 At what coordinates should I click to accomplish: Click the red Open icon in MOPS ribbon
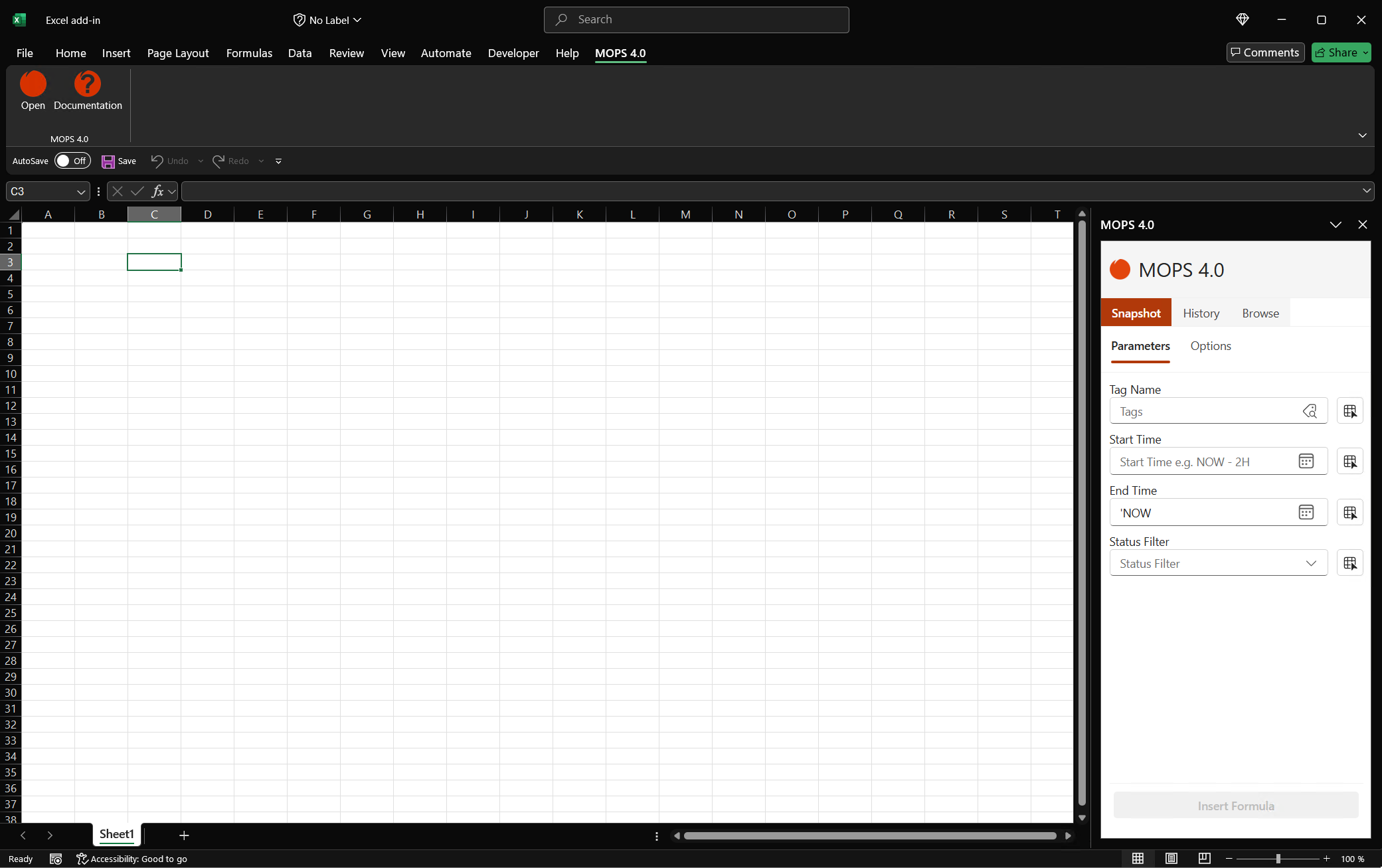pyautogui.click(x=33, y=84)
